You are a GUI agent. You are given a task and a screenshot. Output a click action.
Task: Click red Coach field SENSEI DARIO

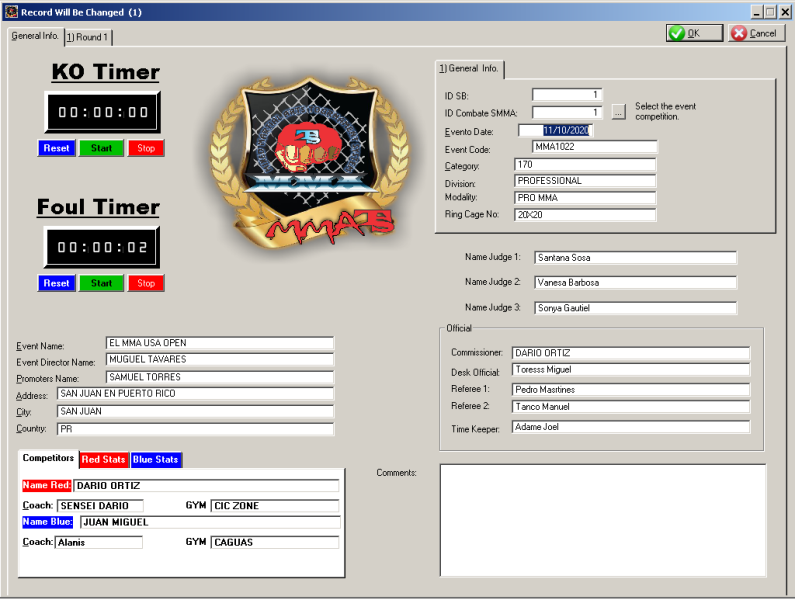click(x=100, y=506)
